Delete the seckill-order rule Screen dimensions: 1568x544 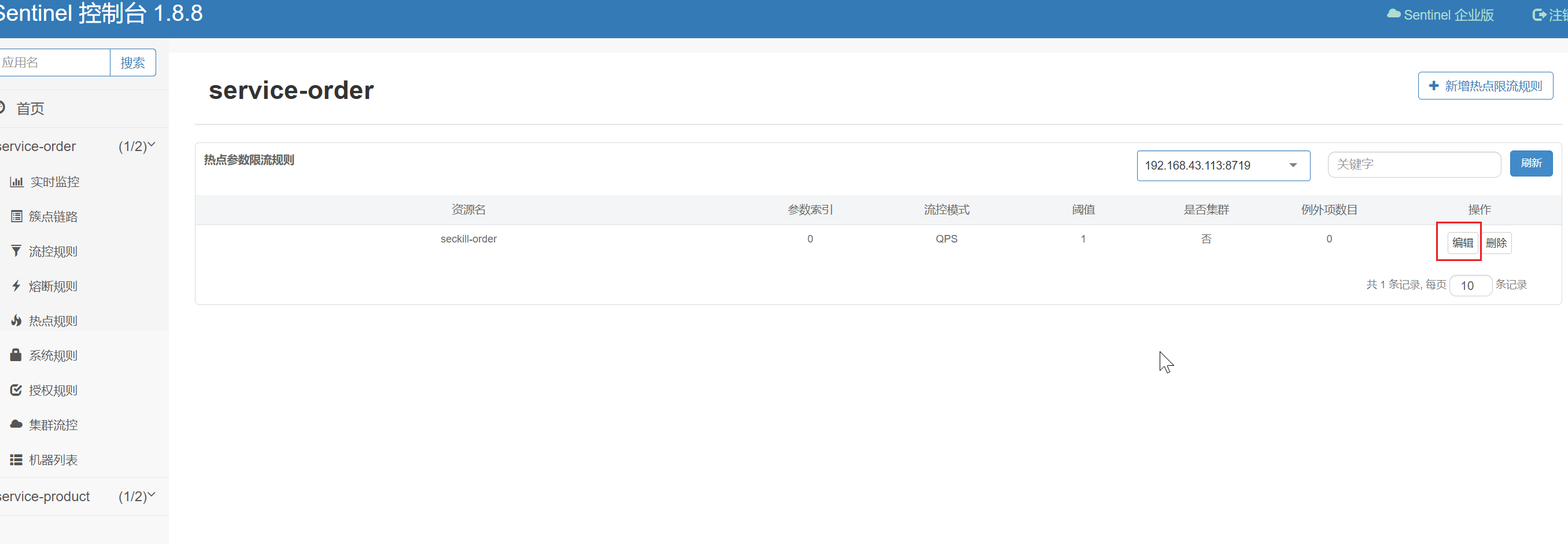pyautogui.click(x=1496, y=243)
